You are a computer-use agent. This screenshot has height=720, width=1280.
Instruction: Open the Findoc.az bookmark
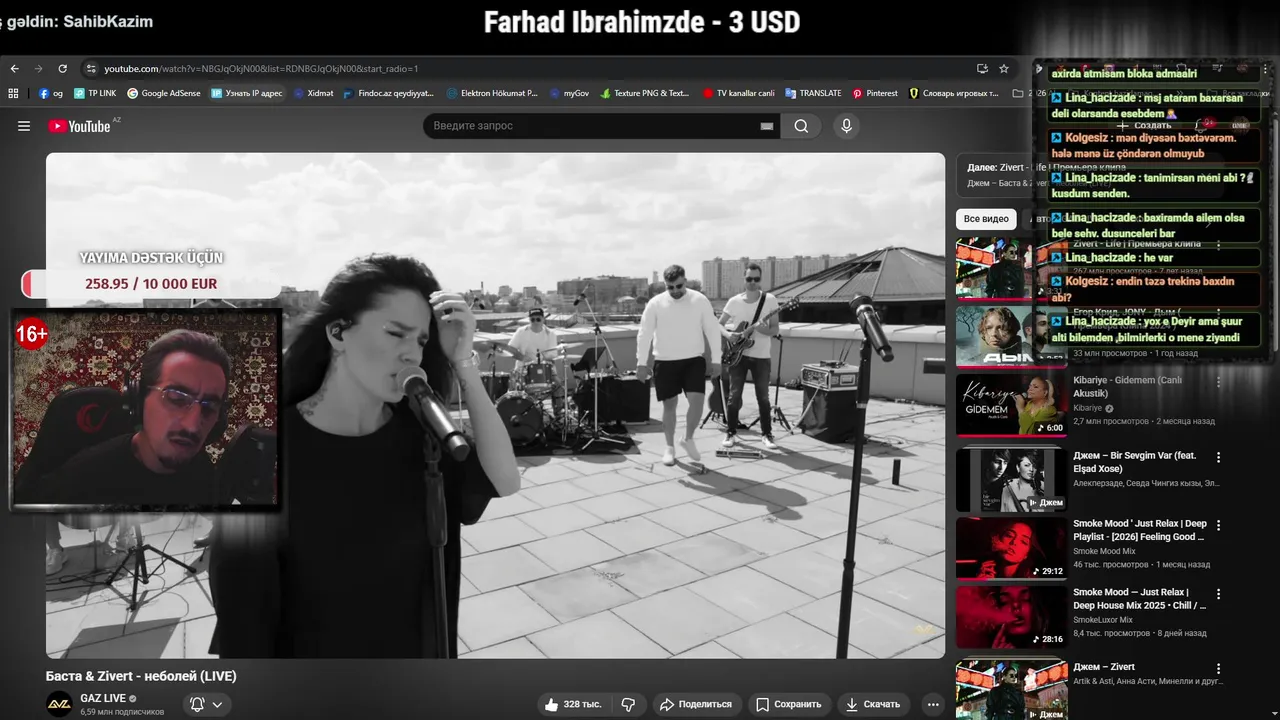coord(389,93)
